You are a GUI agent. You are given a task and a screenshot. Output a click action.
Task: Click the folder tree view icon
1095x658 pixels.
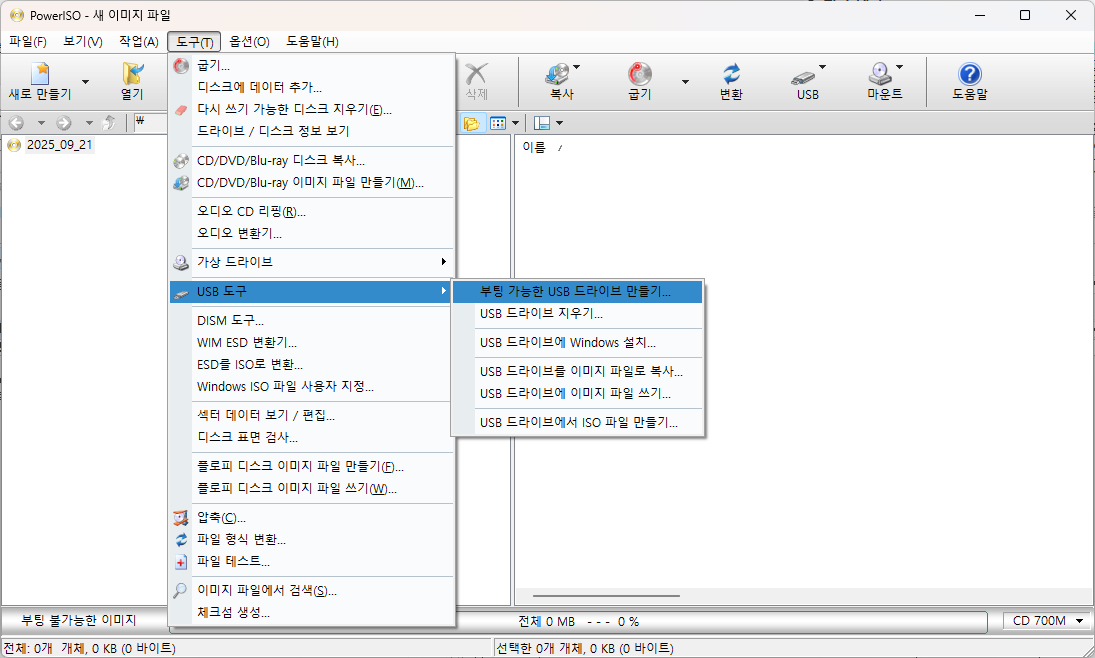point(472,124)
